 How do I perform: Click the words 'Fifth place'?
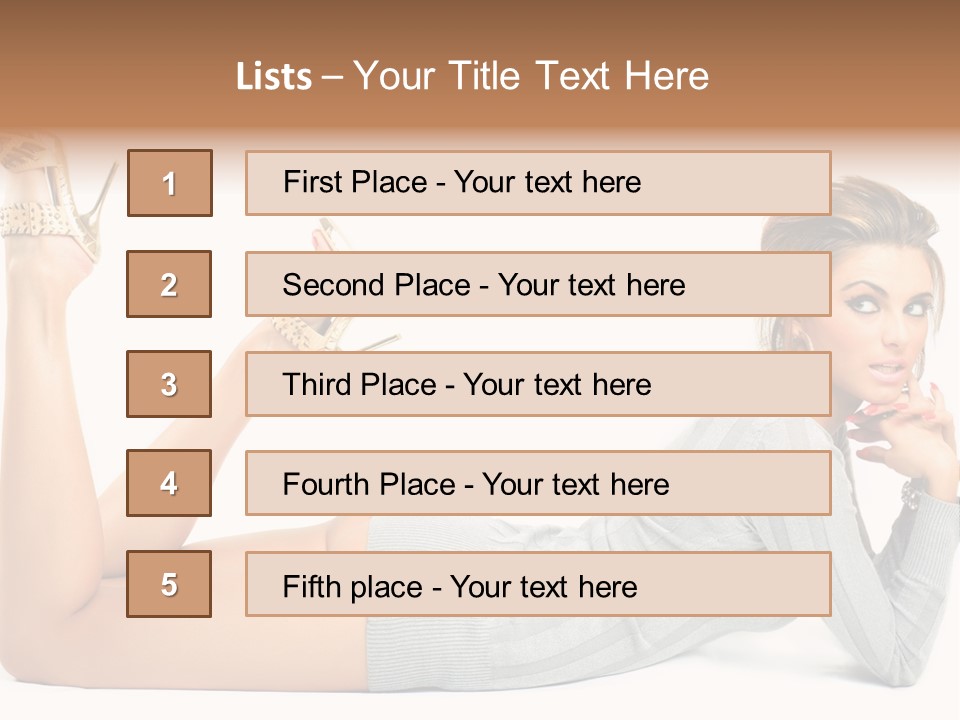point(353,587)
